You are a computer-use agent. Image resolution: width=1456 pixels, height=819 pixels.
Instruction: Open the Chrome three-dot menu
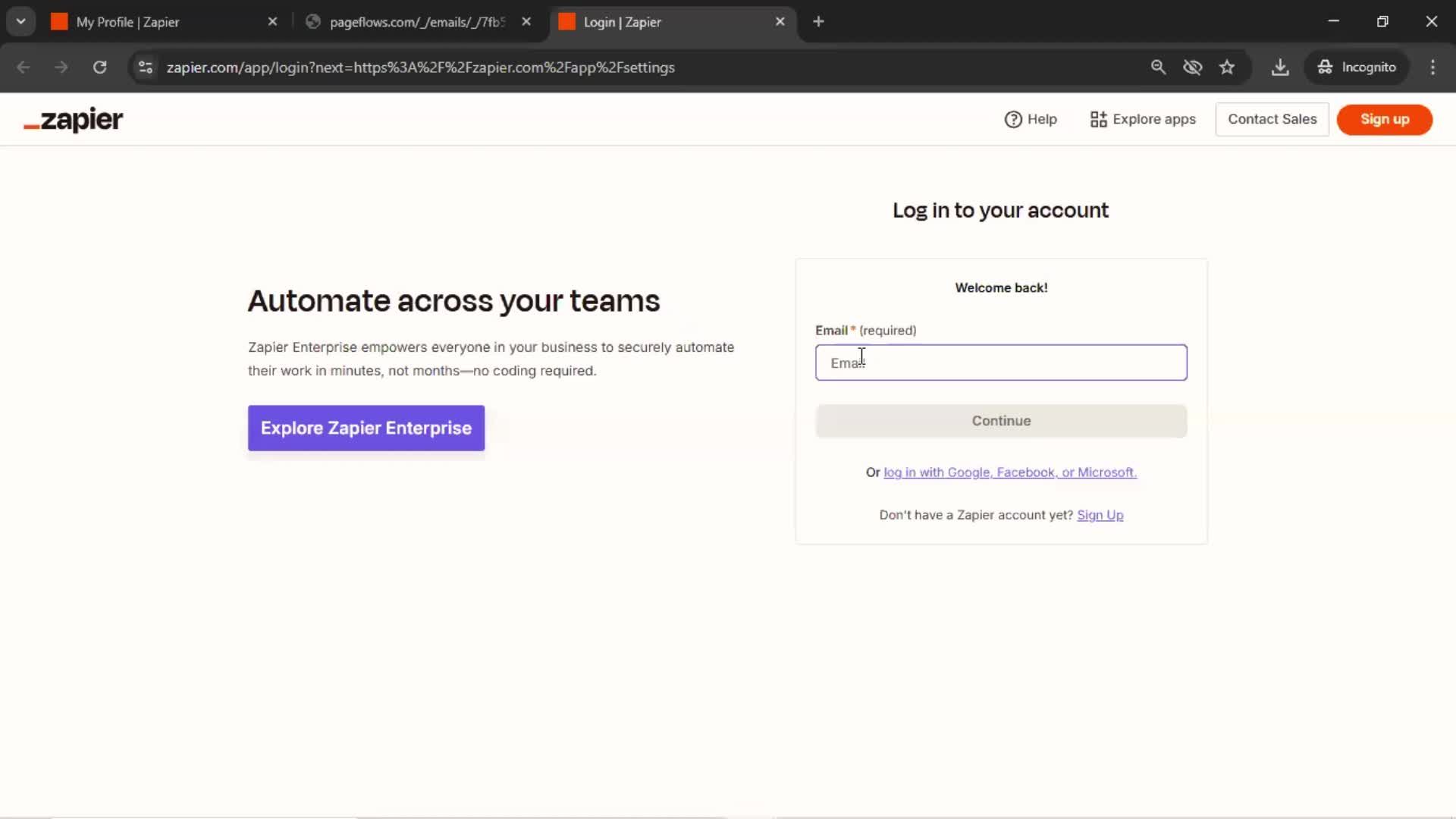tap(1432, 67)
